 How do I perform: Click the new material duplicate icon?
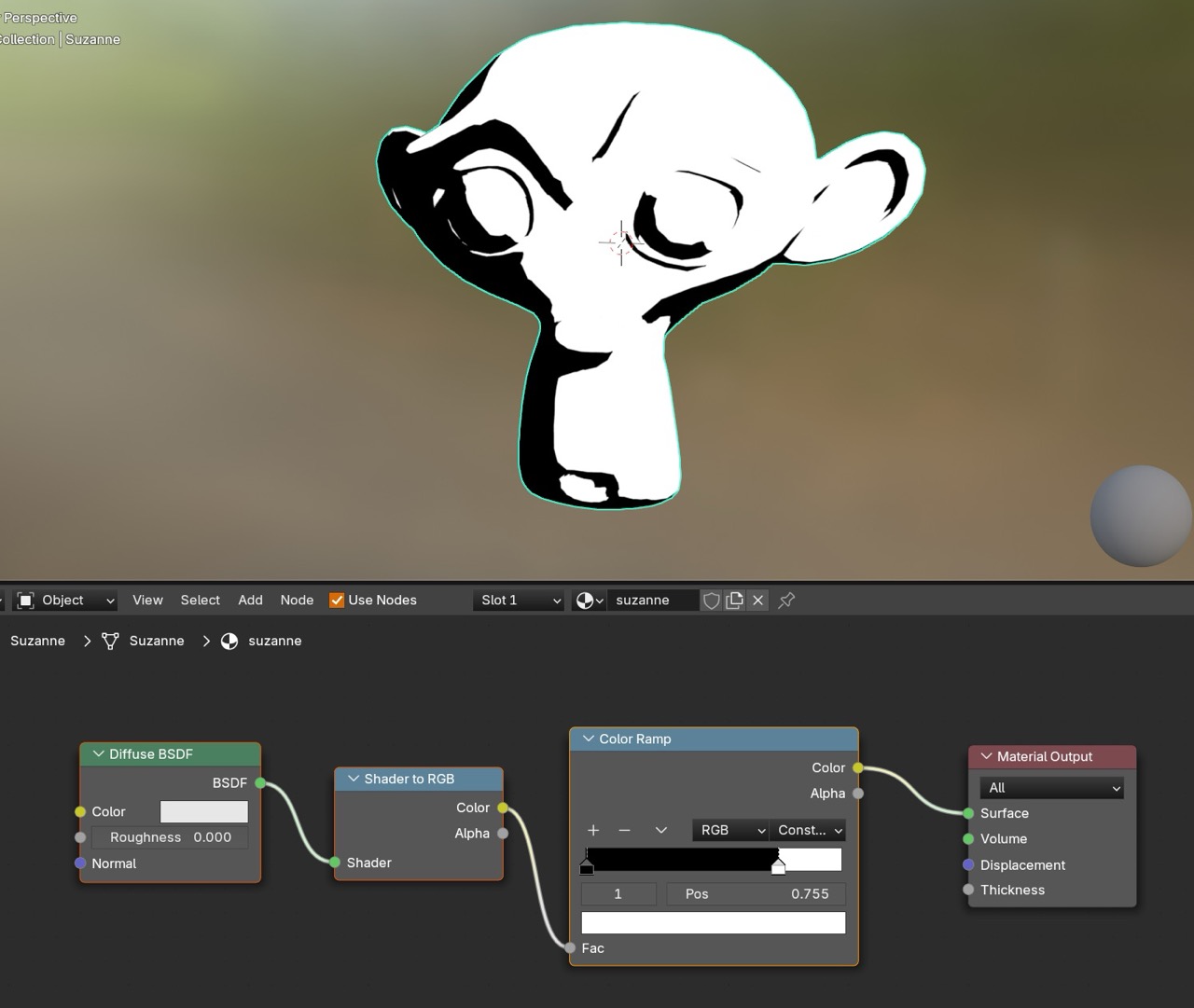click(735, 601)
